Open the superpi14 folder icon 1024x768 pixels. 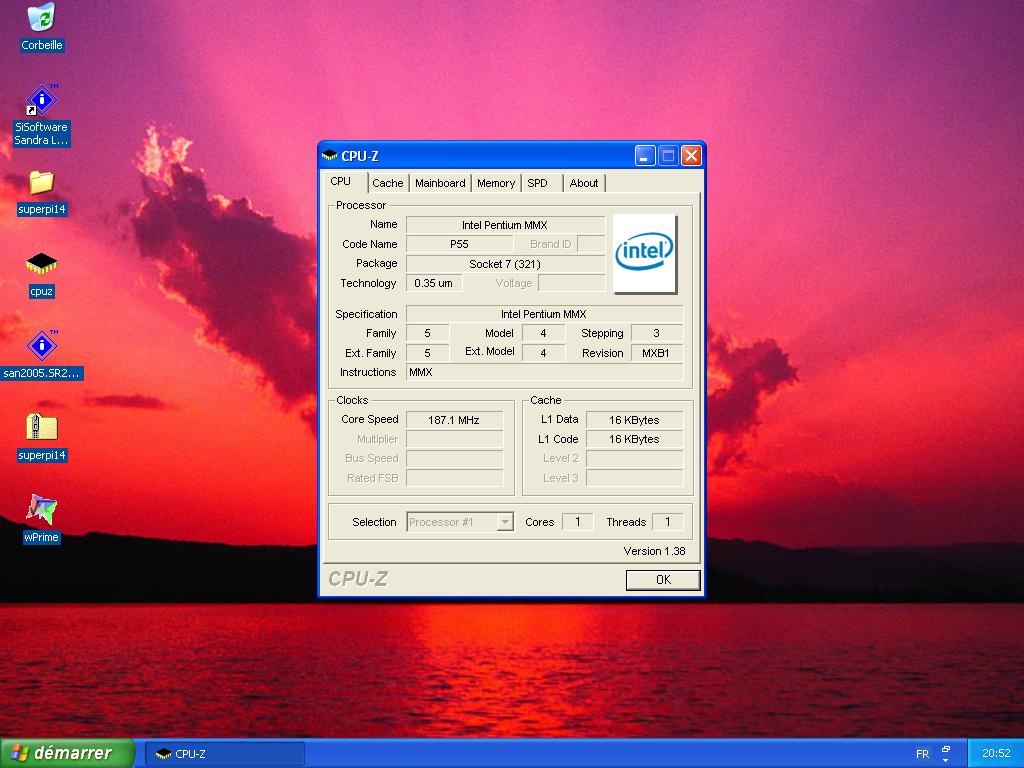tap(41, 193)
